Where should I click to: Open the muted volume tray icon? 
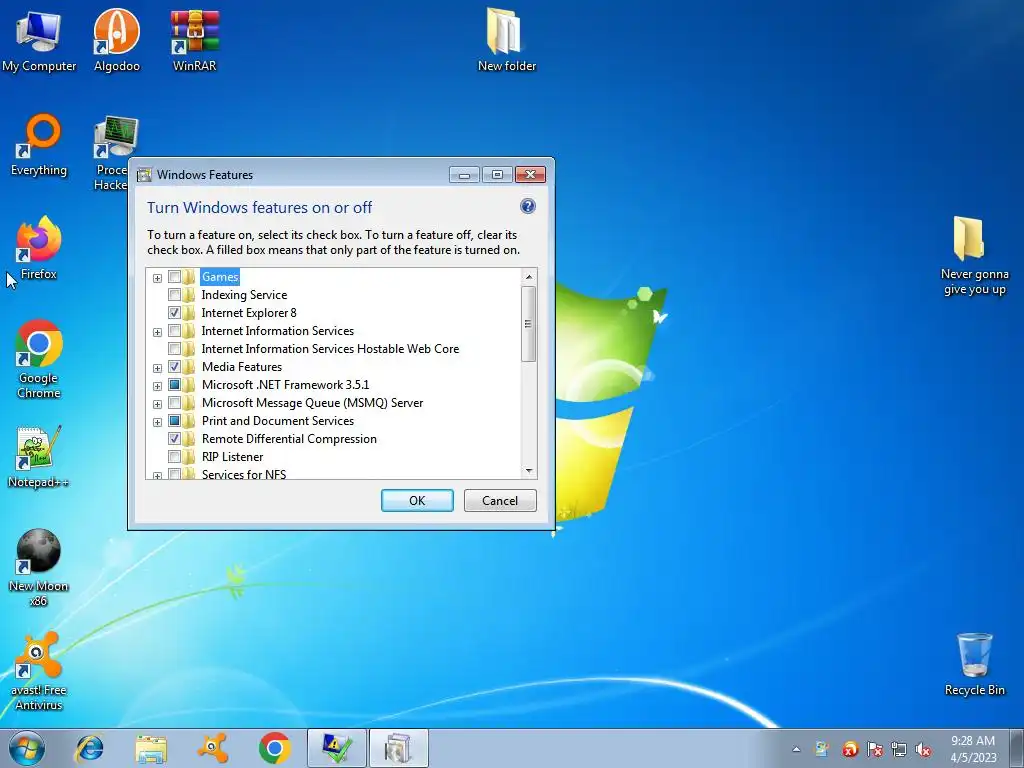[923, 750]
